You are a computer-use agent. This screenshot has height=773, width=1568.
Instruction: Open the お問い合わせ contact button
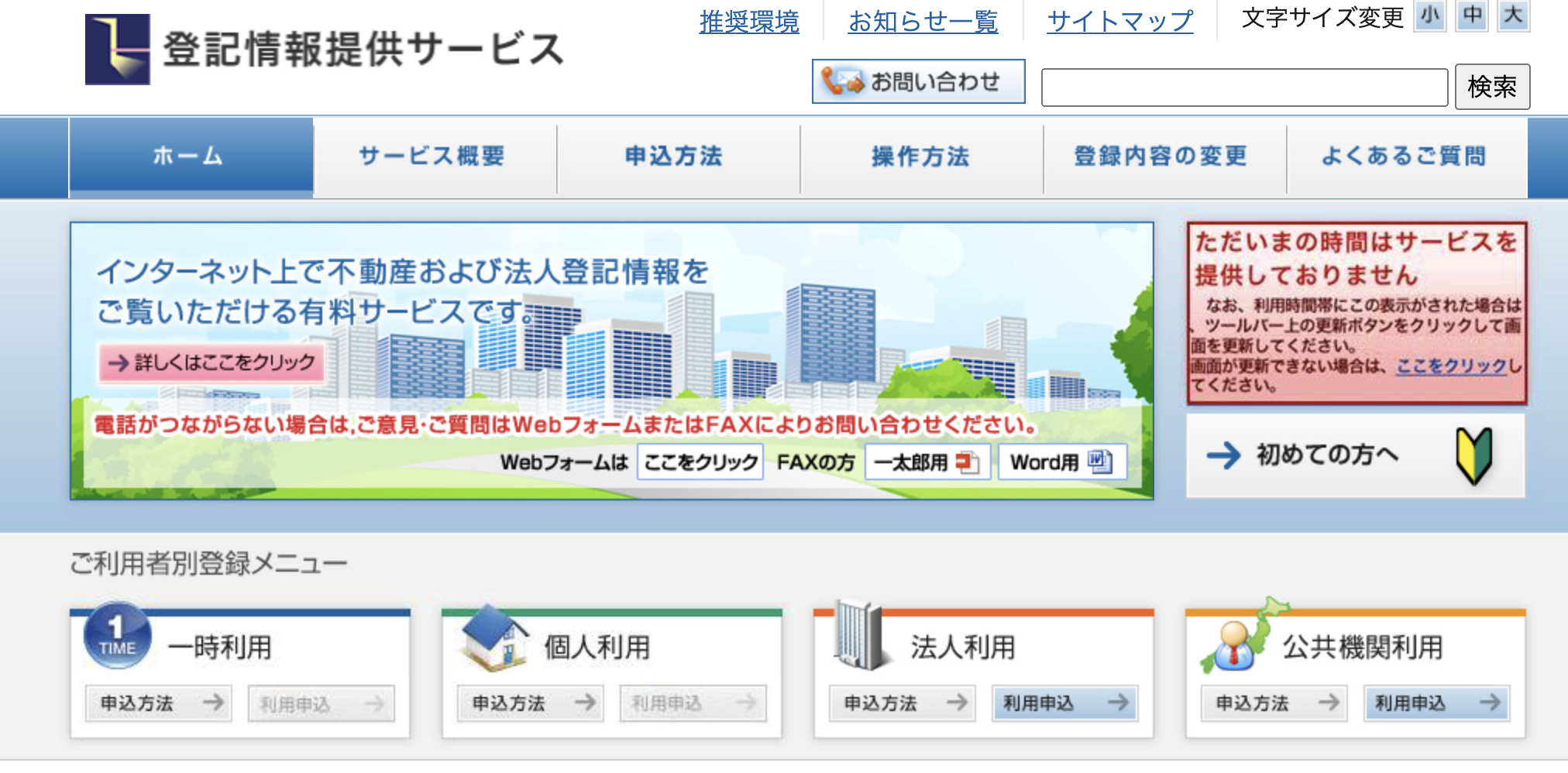[x=918, y=81]
